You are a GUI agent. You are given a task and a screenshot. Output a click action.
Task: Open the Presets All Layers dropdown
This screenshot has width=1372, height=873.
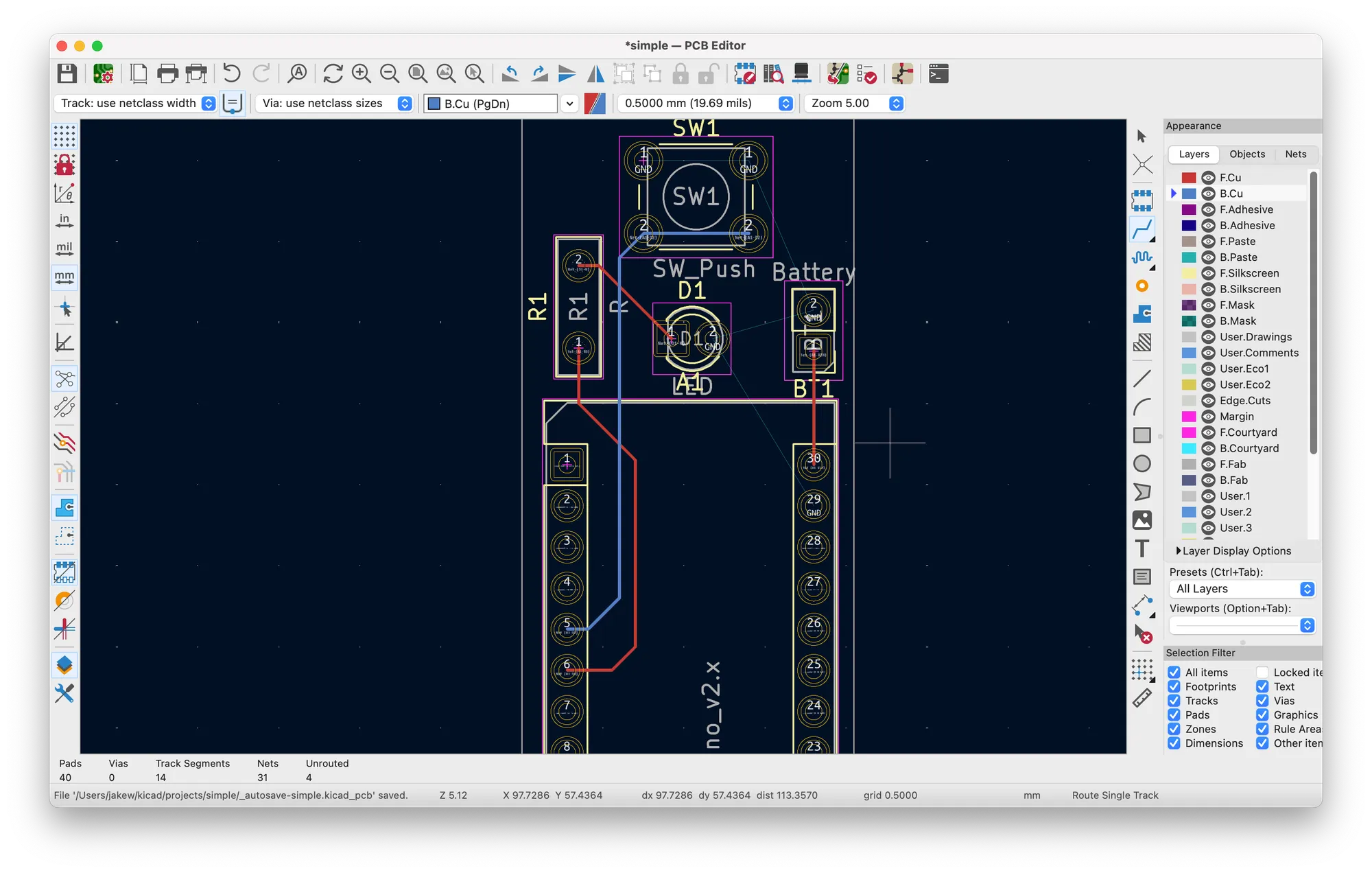[1242, 589]
